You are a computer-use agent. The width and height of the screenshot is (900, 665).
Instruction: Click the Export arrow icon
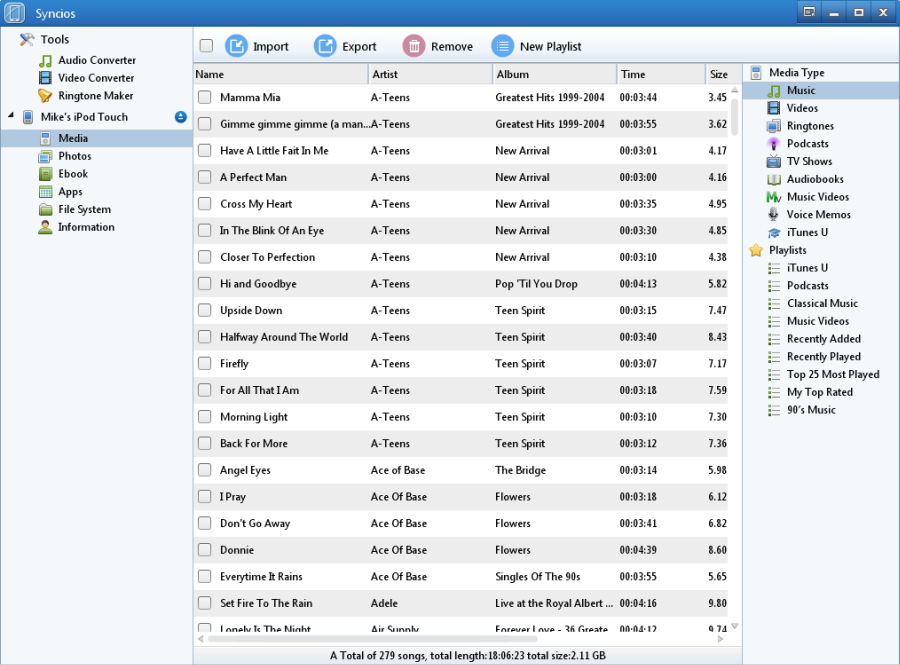pyautogui.click(x=325, y=46)
